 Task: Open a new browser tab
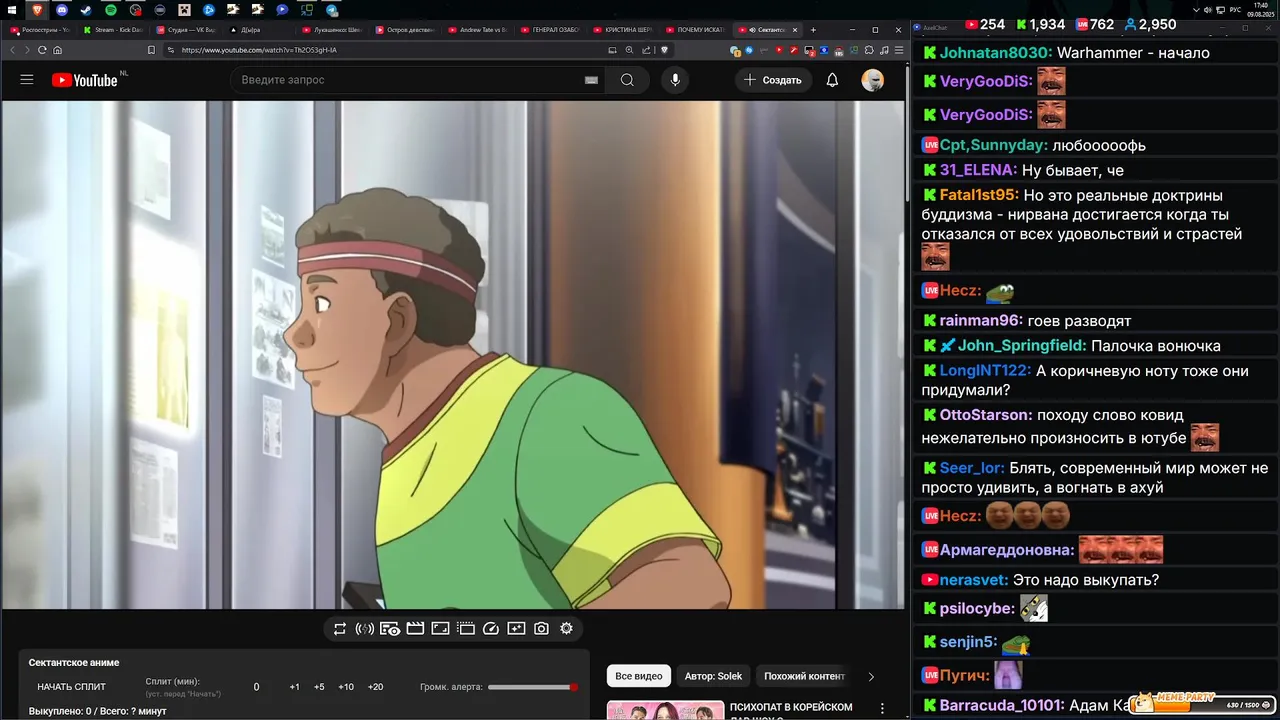click(x=813, y=30)
